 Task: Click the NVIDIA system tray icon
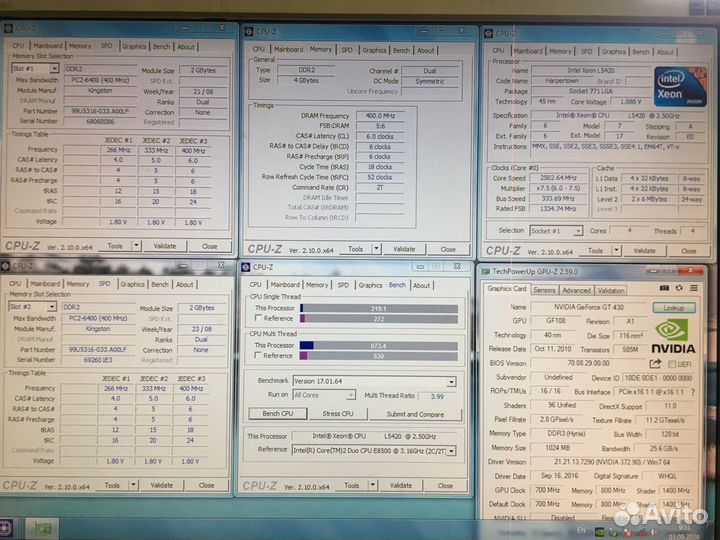pyautogui.click(x=599, y=533)
